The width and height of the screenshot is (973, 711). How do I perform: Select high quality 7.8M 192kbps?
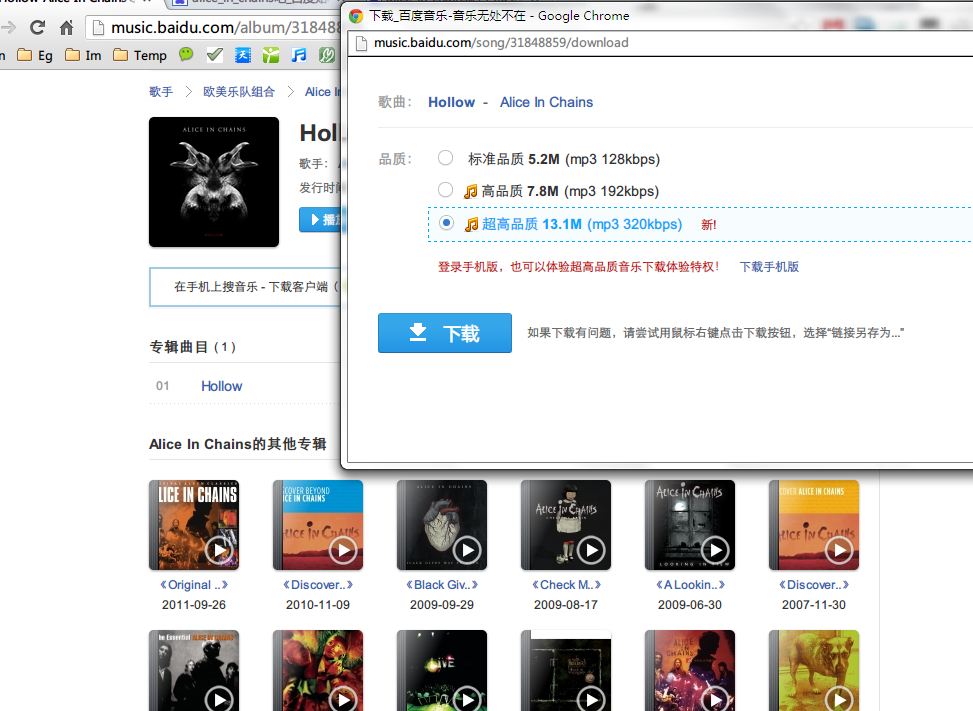point(446,190)
